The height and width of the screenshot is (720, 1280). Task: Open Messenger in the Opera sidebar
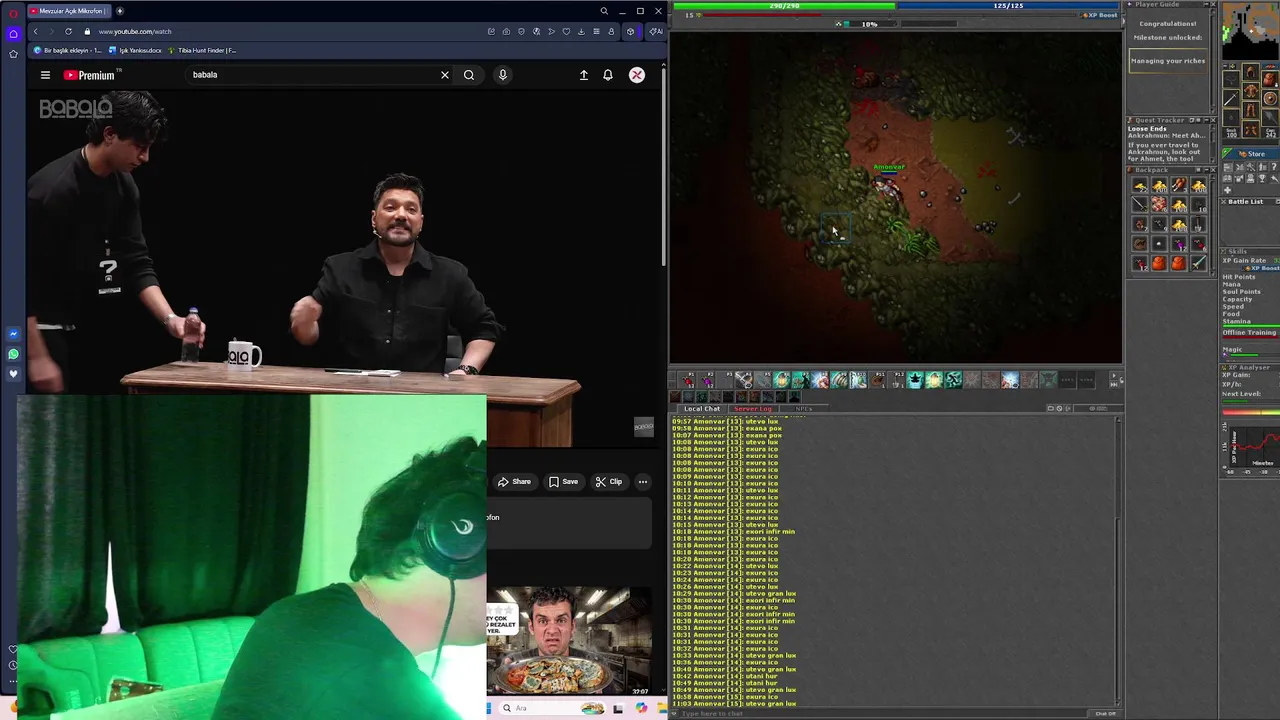tap(13, 334)
